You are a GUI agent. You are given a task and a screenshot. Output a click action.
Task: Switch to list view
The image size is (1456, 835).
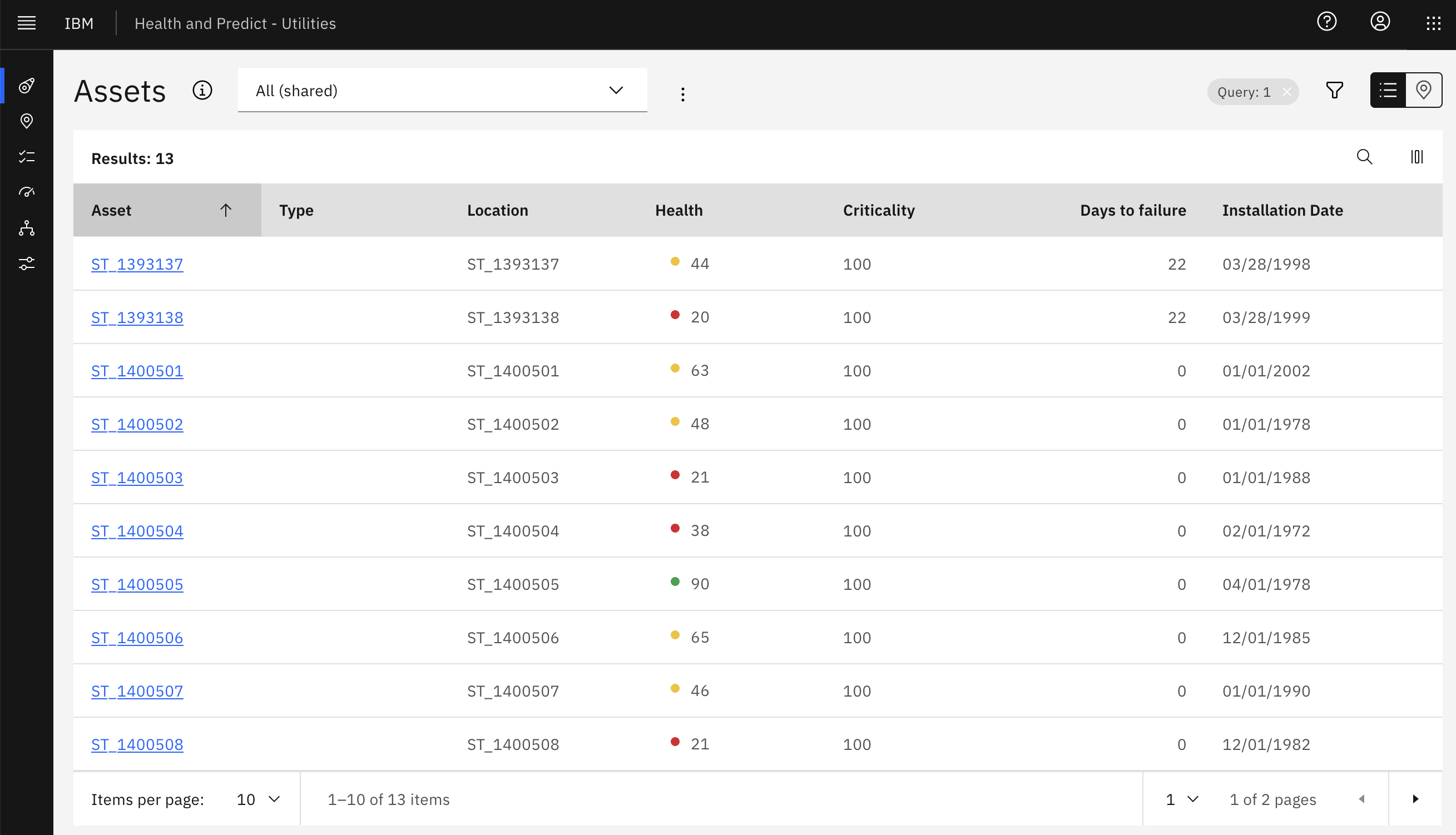(1388, 90)
